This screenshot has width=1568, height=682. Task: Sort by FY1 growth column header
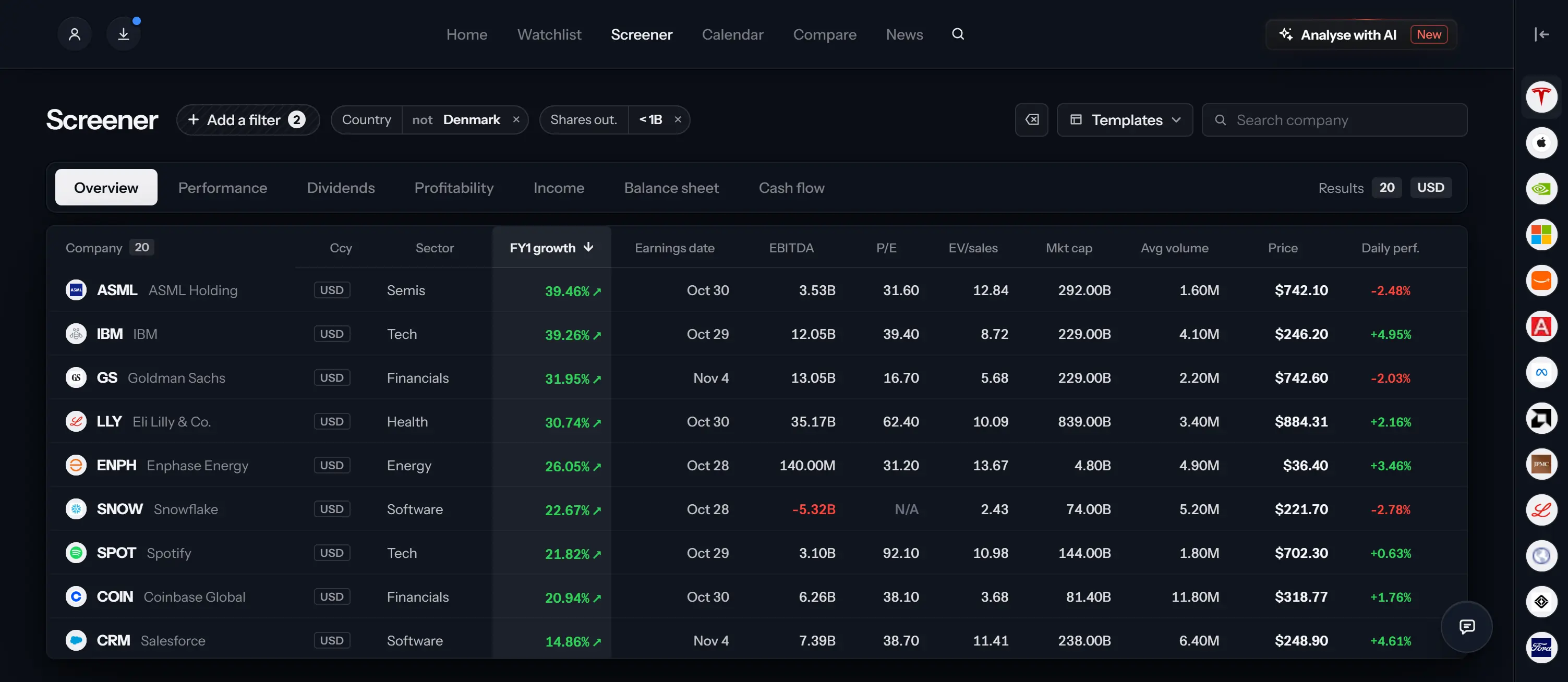[x=551, y=248]
